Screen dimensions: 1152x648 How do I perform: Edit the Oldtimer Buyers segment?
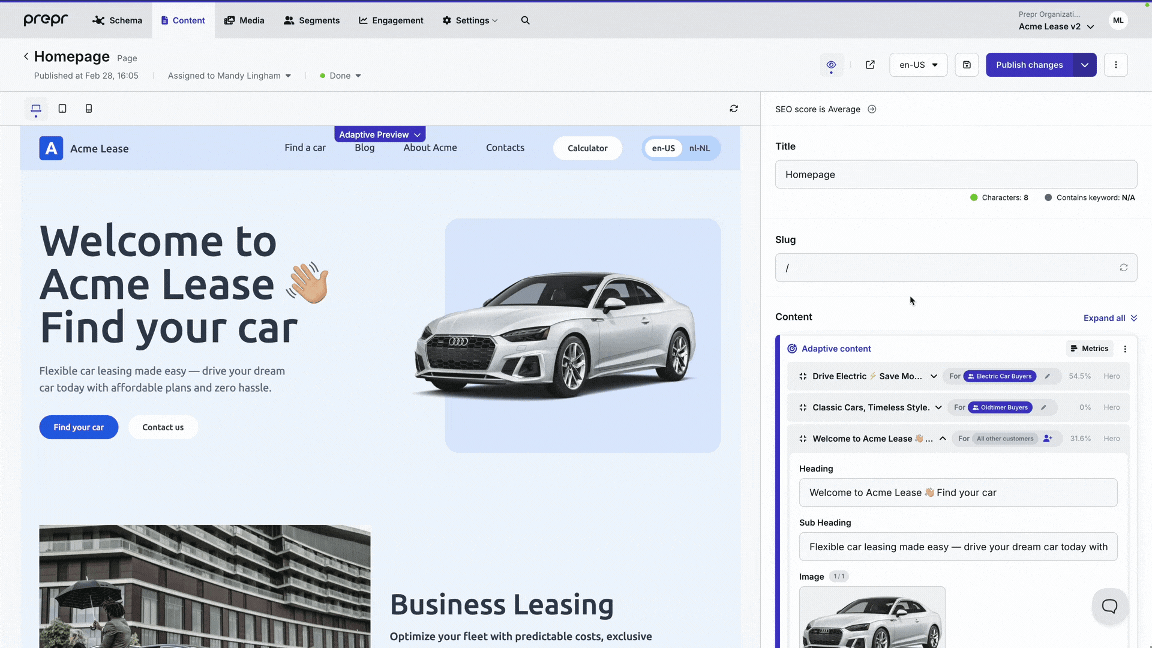(1044, 407)
